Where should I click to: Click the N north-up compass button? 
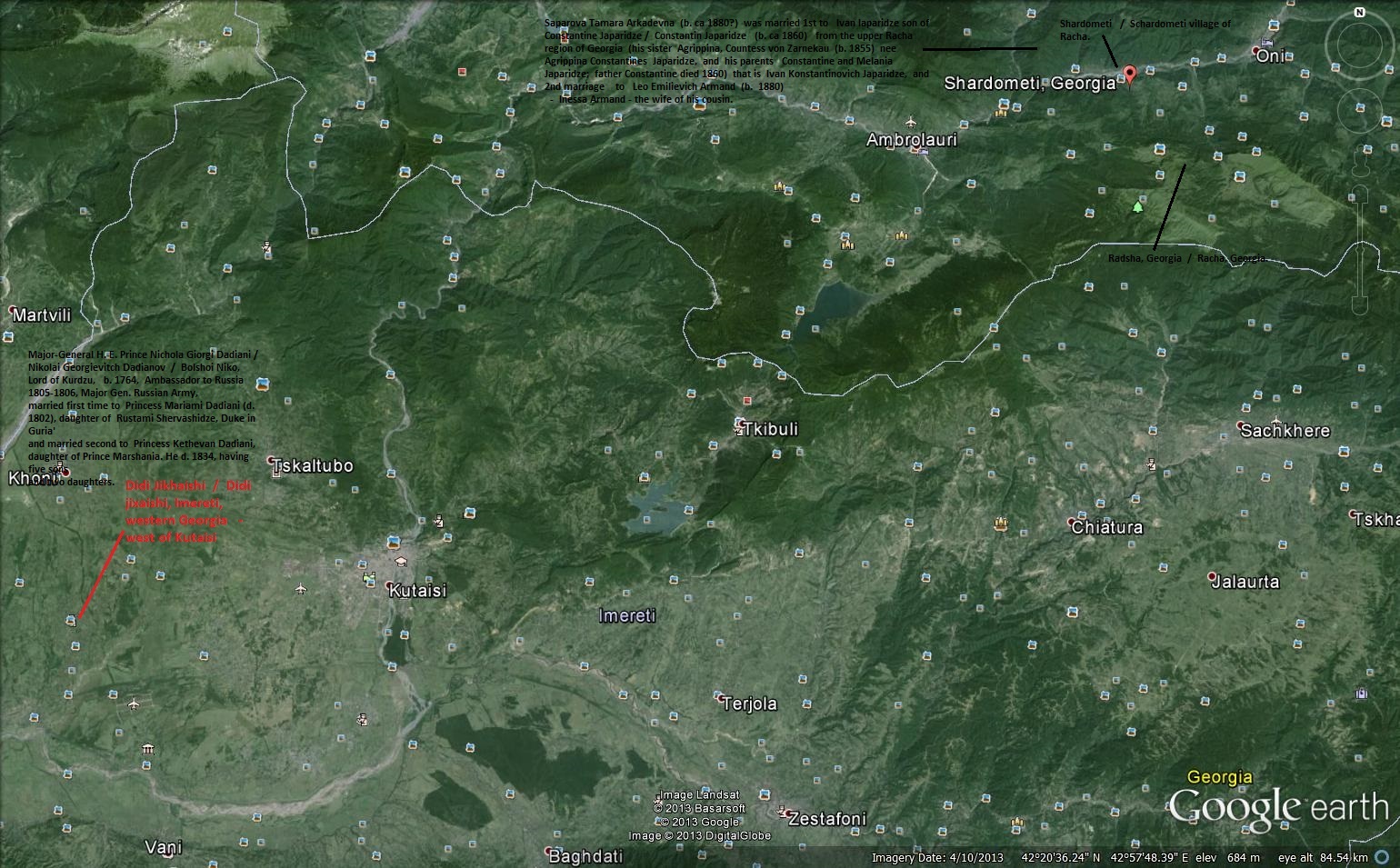click(x=1360, y=13)
